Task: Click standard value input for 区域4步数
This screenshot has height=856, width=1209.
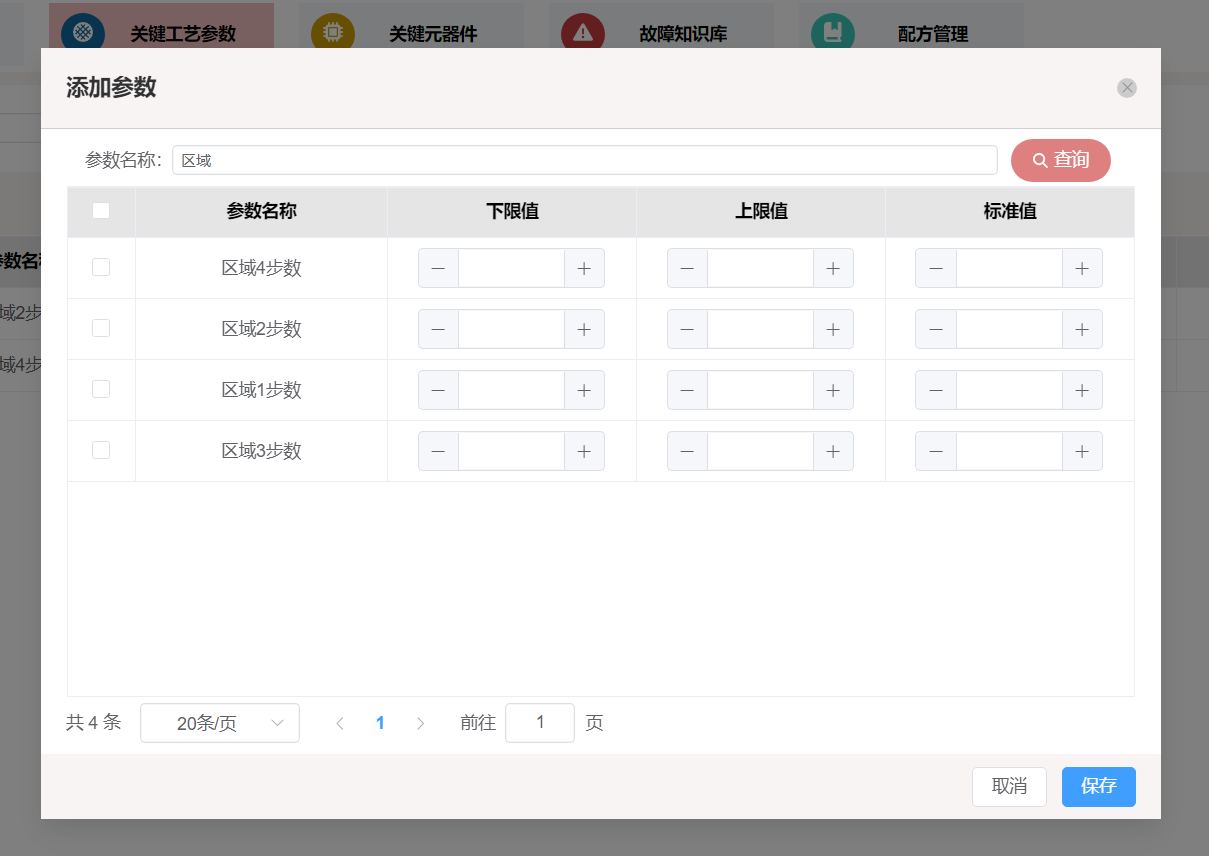Action: pos(1009,268)
